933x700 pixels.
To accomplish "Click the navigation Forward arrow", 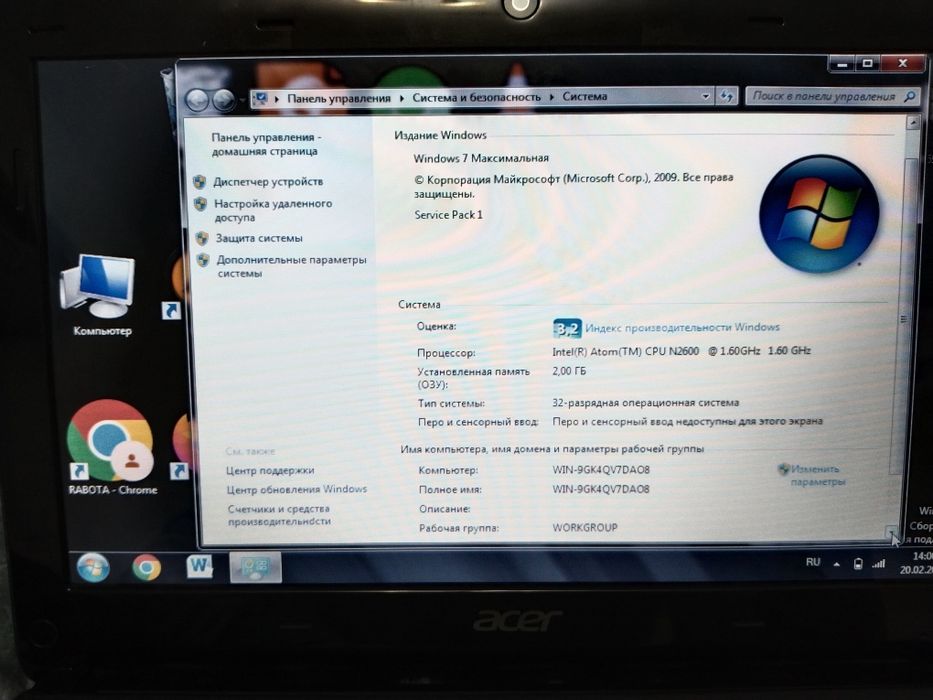I will 224,100.
